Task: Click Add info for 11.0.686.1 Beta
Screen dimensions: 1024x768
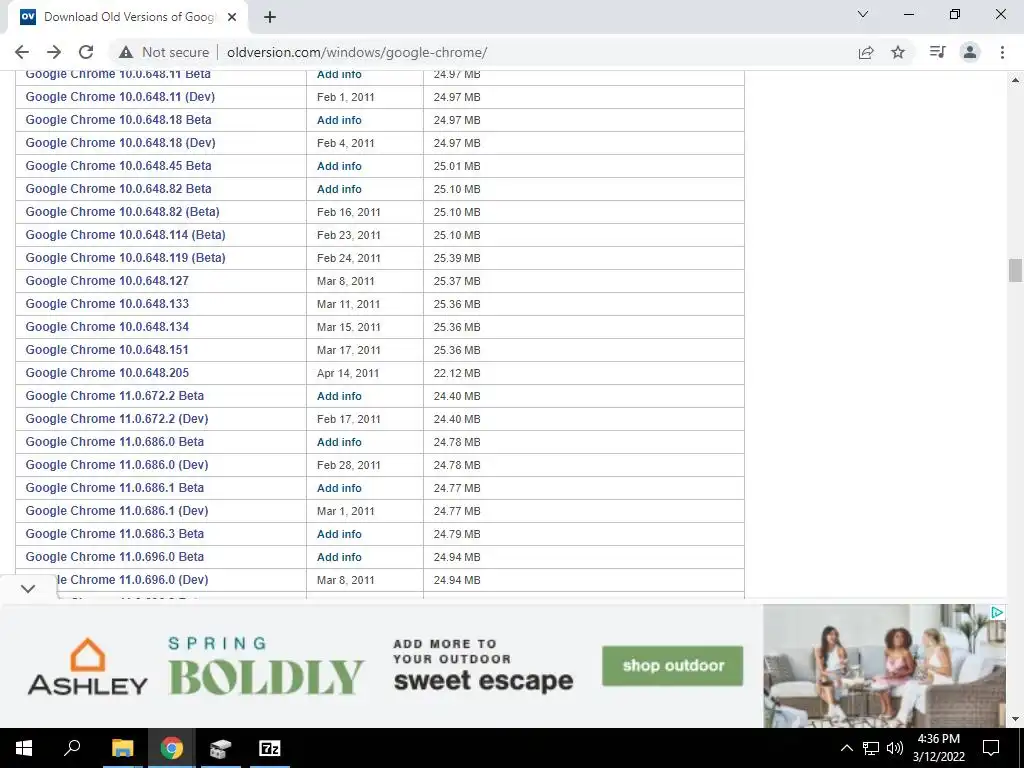Action: coord(339,488)
